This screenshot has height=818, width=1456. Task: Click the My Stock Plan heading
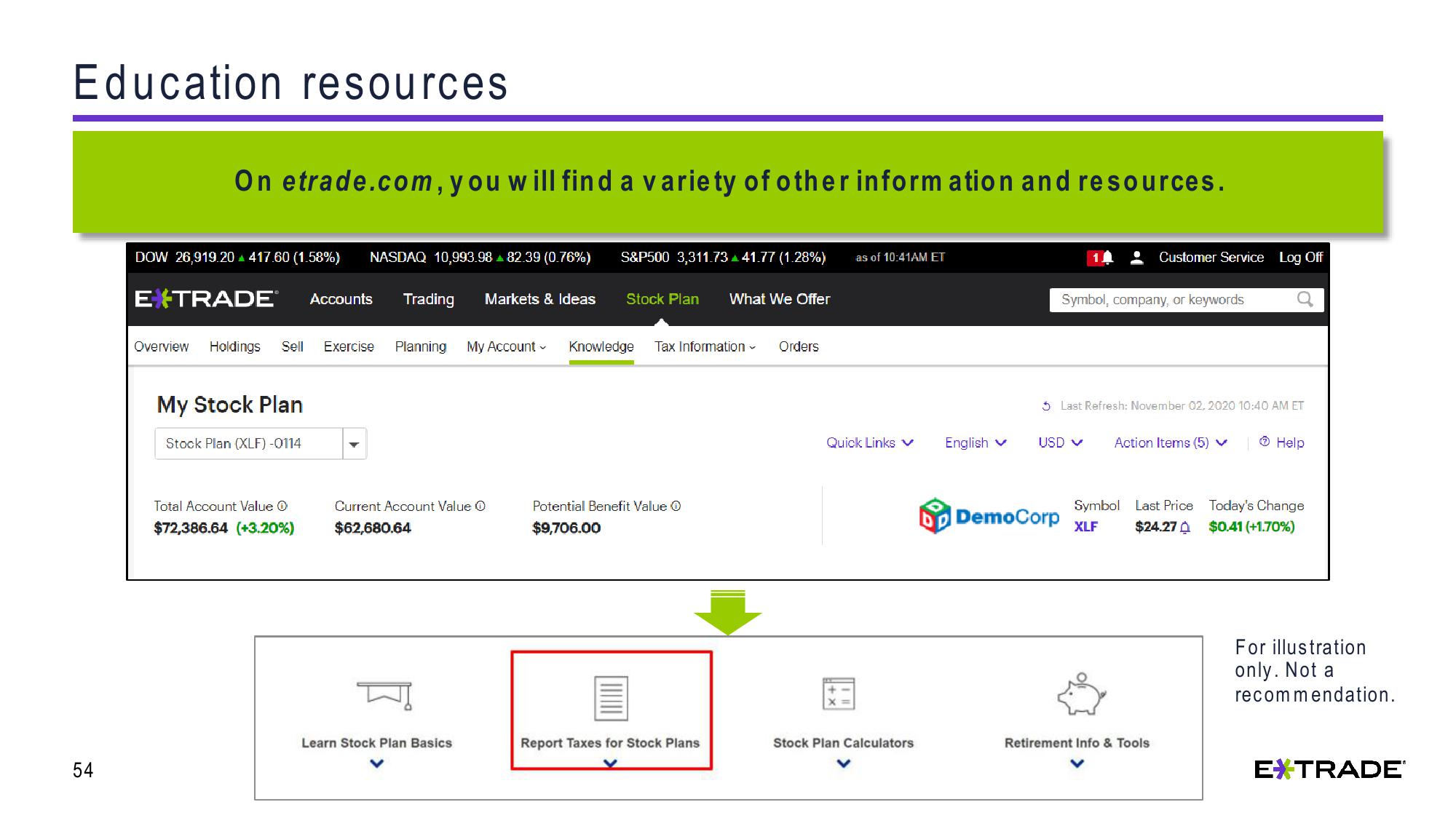tap(230, 405)
